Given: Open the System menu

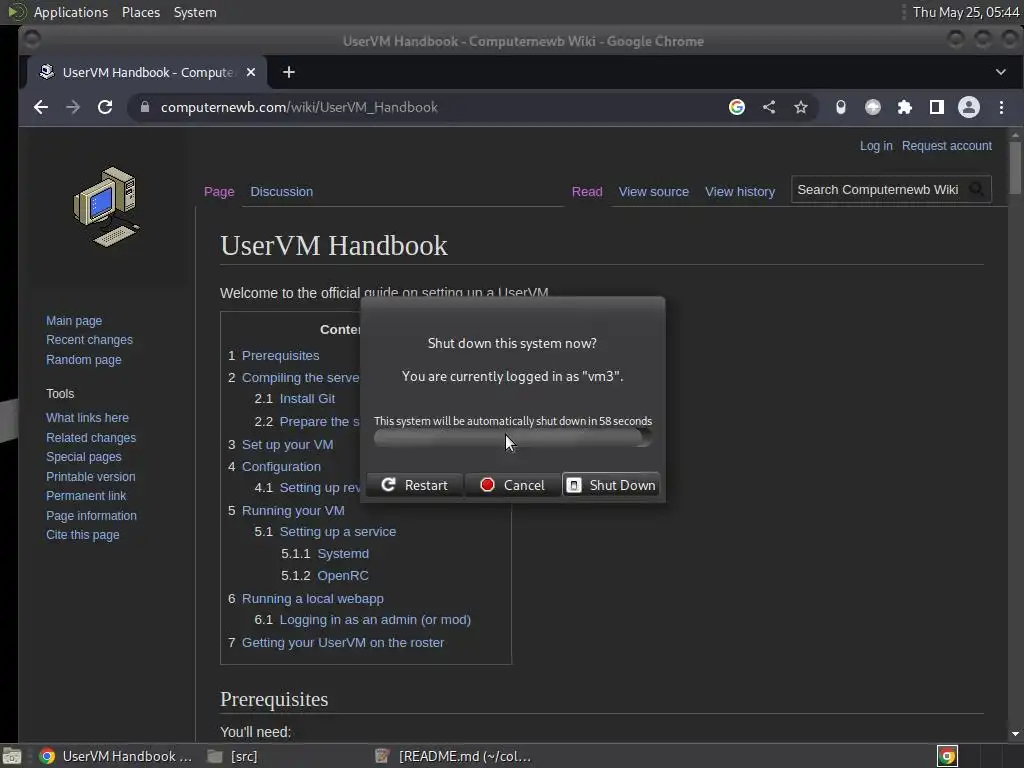Looking at the screenshot, I should pos(195,12).
